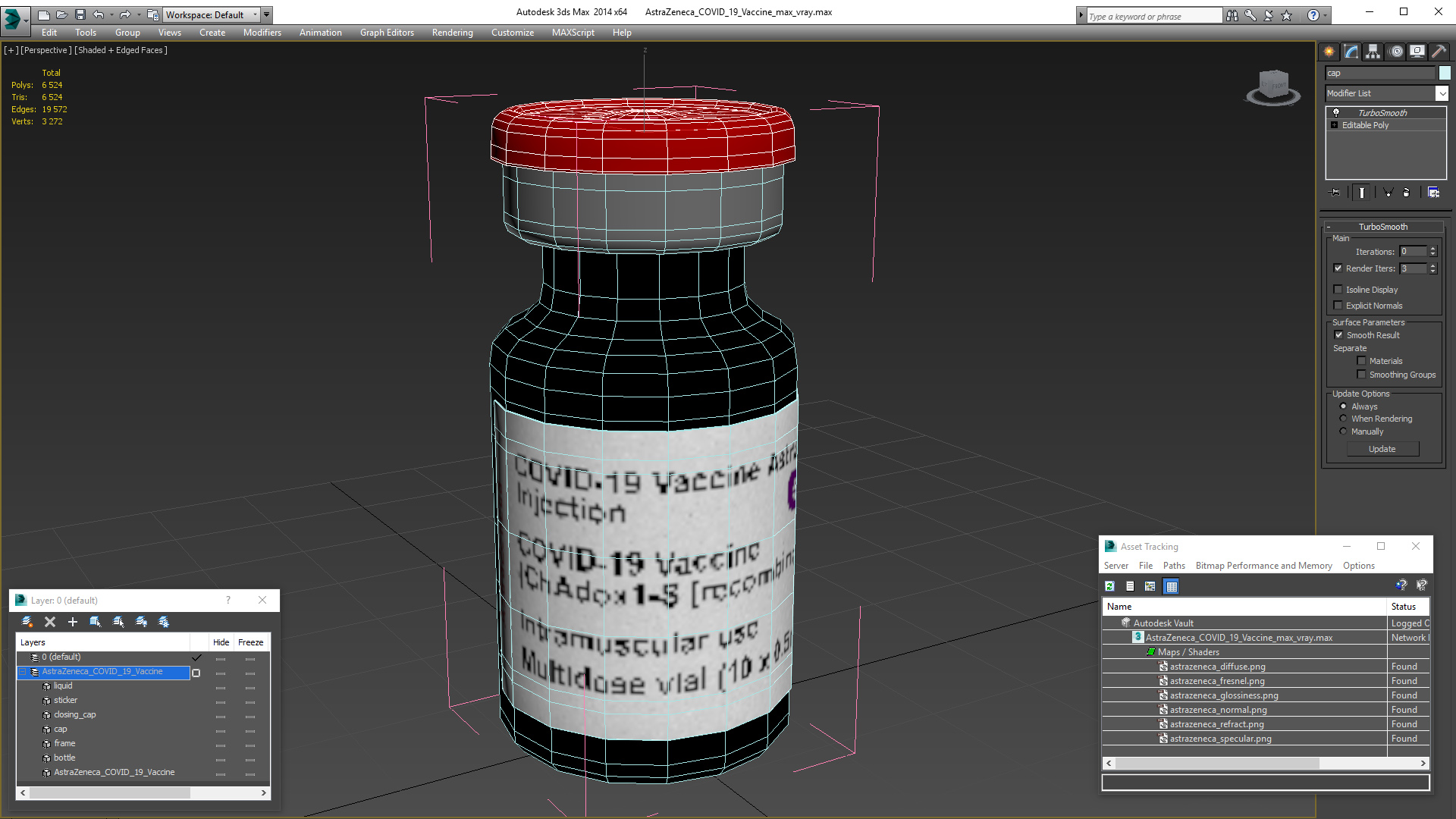Image resolution: width=1456 pixels, height=819 pixels.
Task: Open the Workspace Default dropdown
Action: [212, 14]
